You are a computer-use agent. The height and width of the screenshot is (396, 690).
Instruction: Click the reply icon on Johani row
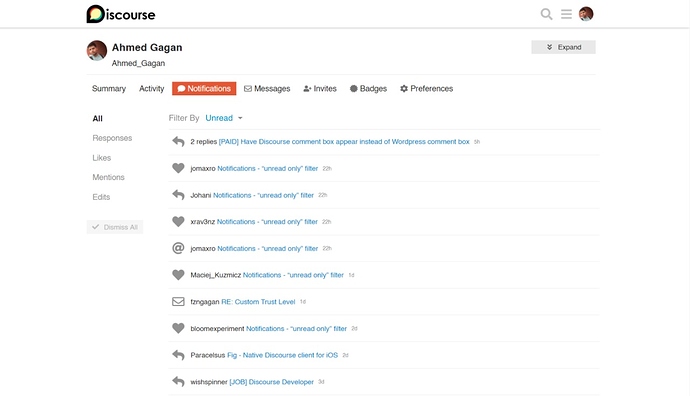178,195
